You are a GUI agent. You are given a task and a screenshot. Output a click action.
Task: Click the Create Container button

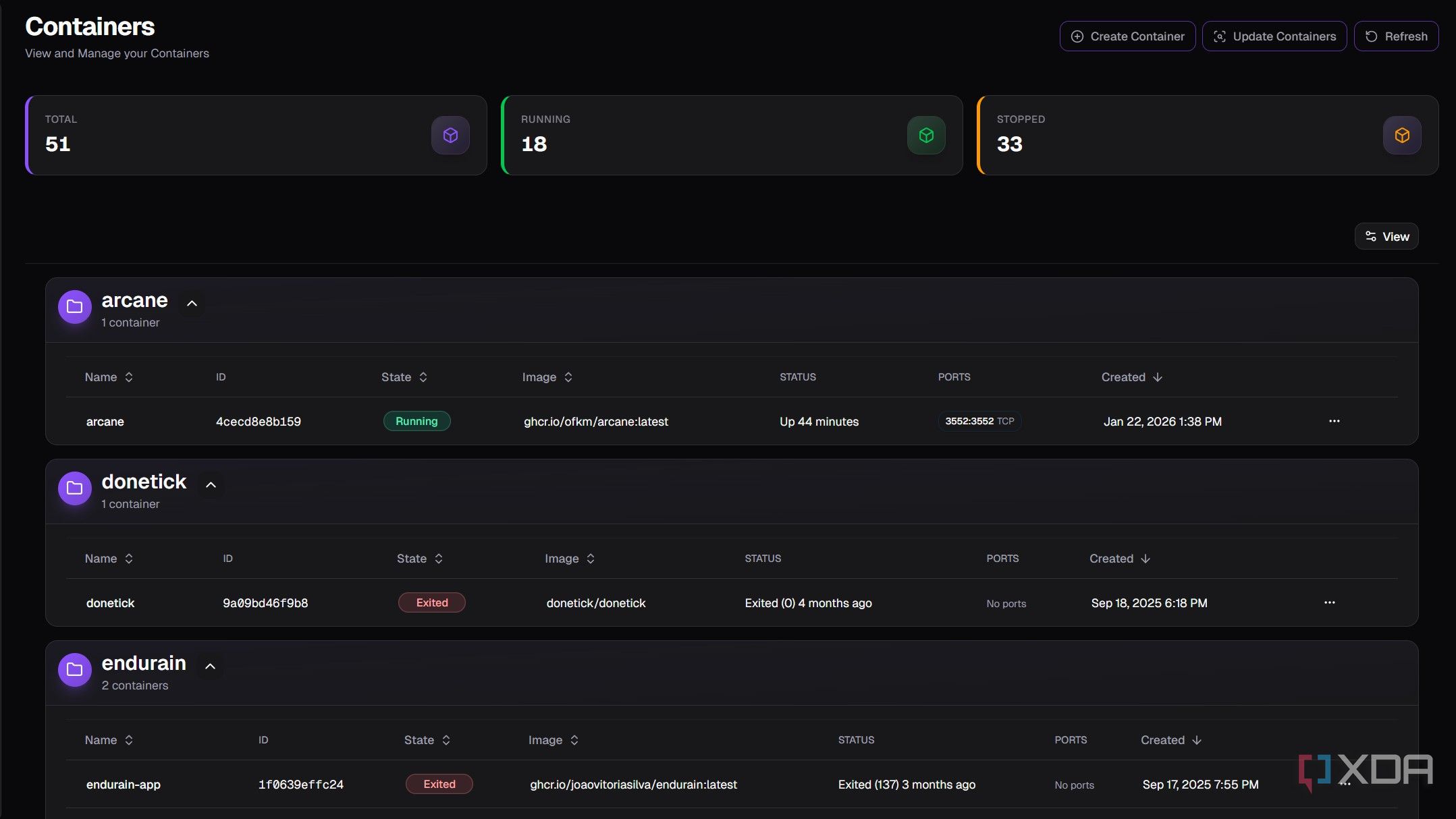pos(1127,36)
